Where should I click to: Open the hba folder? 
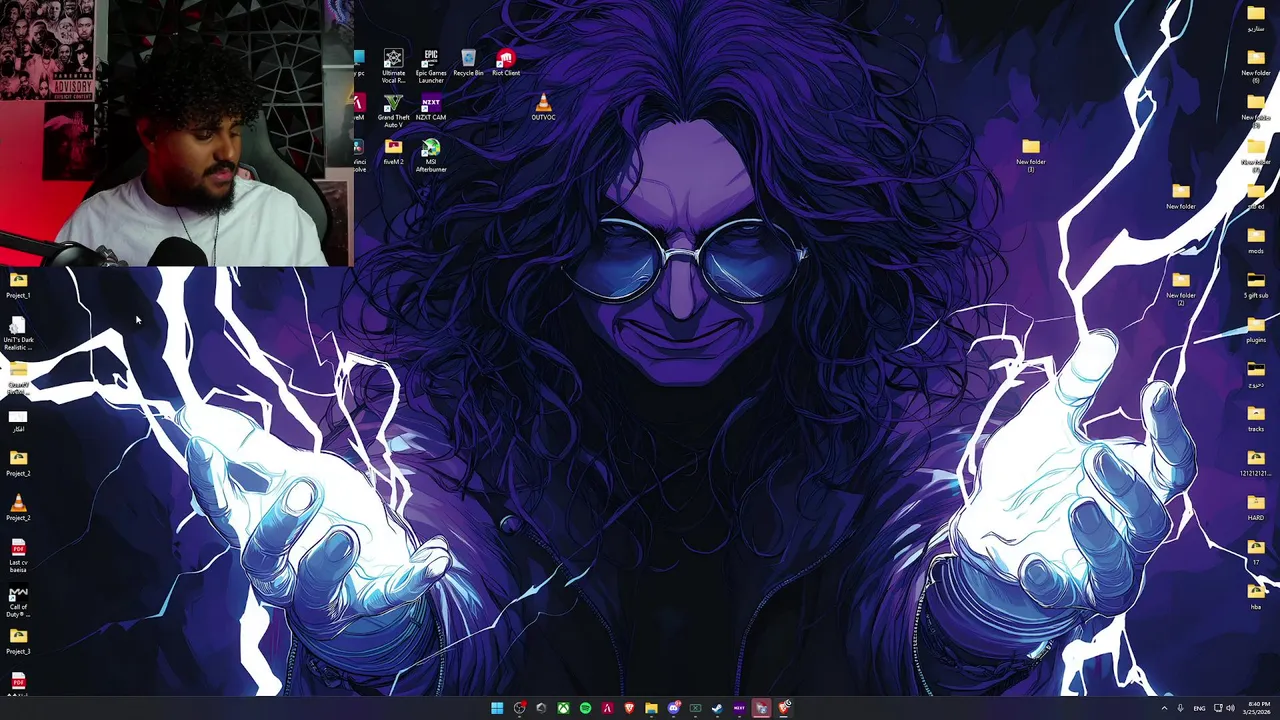[1256, 597]
